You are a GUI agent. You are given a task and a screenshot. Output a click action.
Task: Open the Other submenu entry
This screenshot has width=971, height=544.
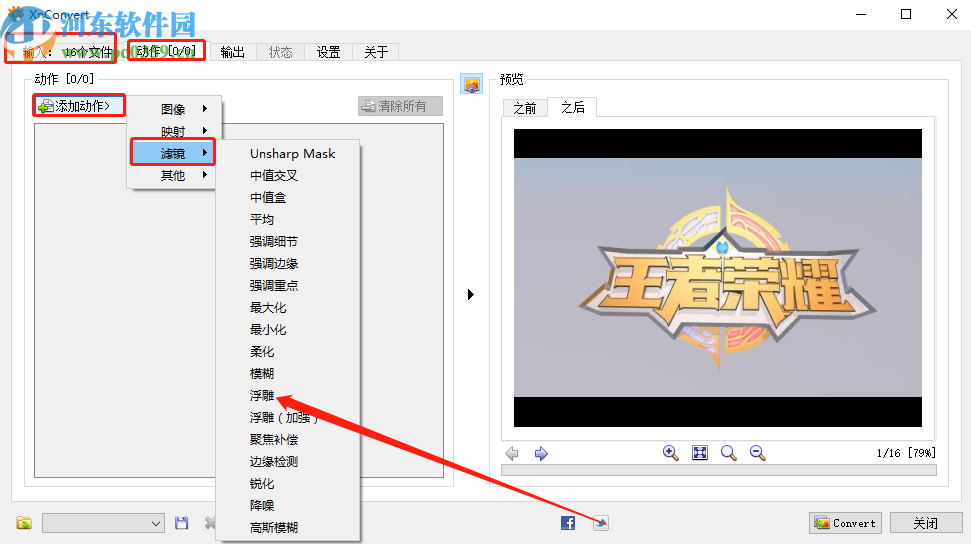pos(173,175)
